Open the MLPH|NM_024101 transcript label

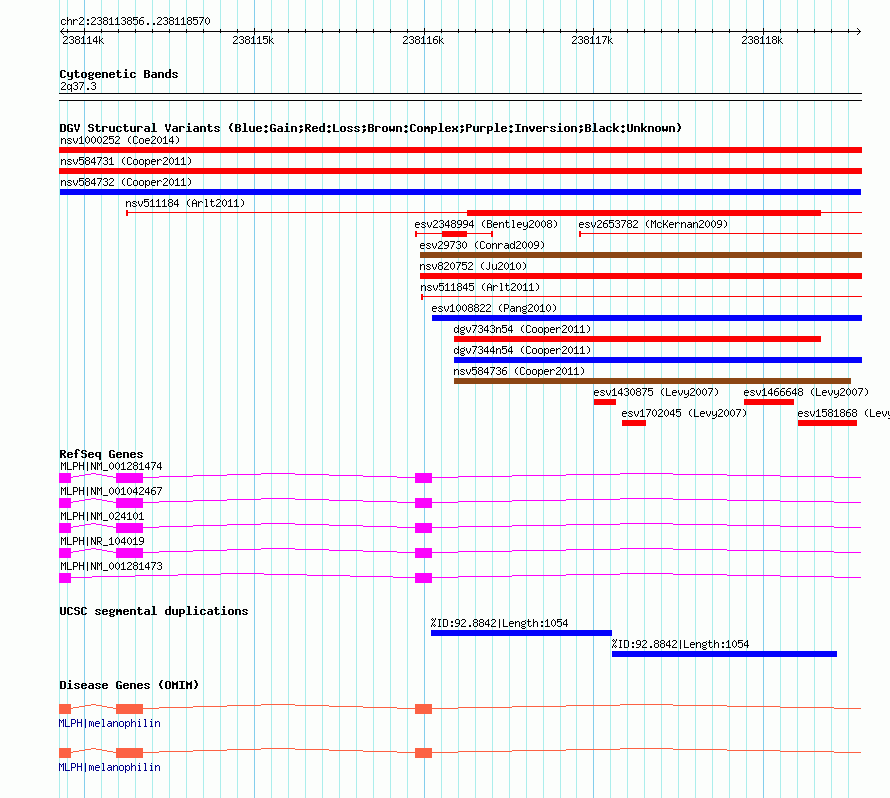[102, 516]
